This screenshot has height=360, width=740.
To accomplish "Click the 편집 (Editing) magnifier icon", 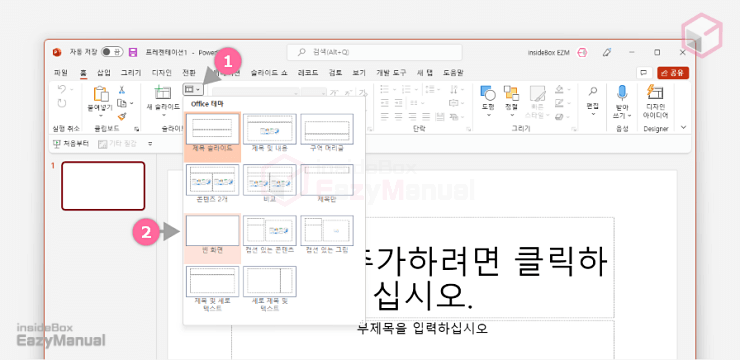I will [593, 91].
